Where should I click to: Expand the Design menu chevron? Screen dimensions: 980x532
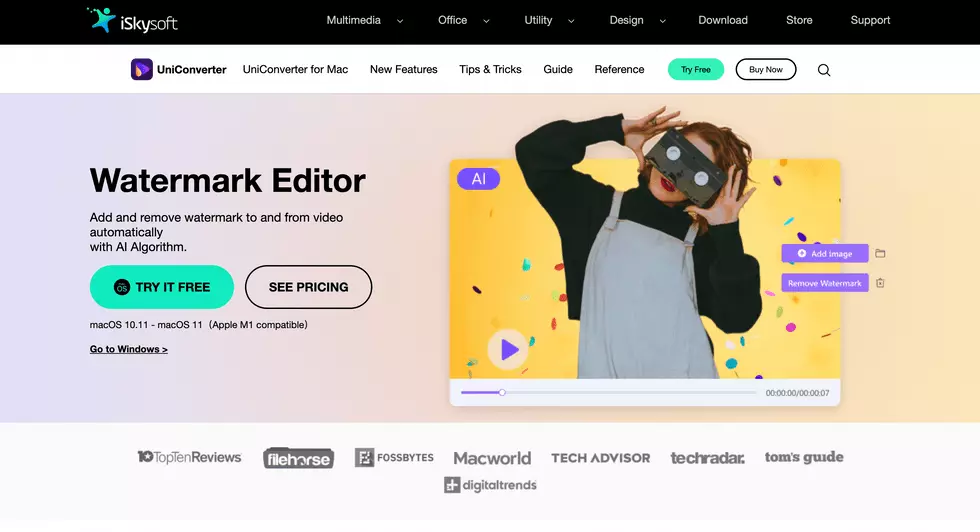tap(662, 21)
